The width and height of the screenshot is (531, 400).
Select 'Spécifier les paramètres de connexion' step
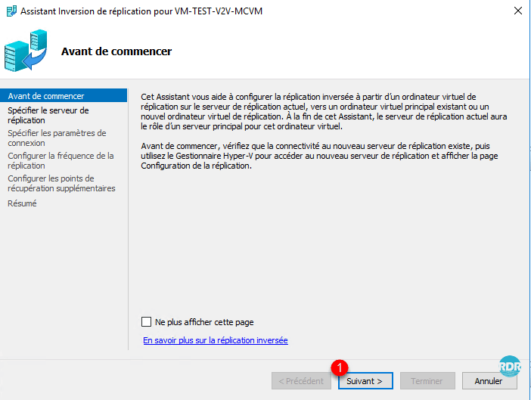pos(57,138)
